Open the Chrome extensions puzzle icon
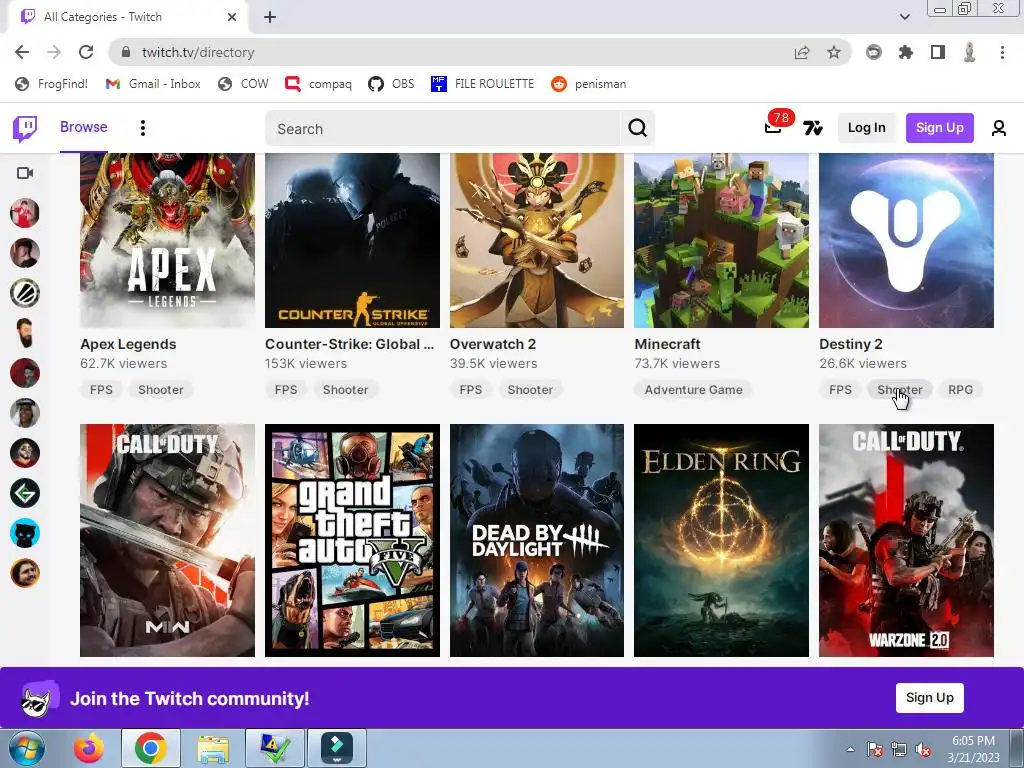This screenshot has height=768, width=1024. pyautogui.click(x=905, y=52)
